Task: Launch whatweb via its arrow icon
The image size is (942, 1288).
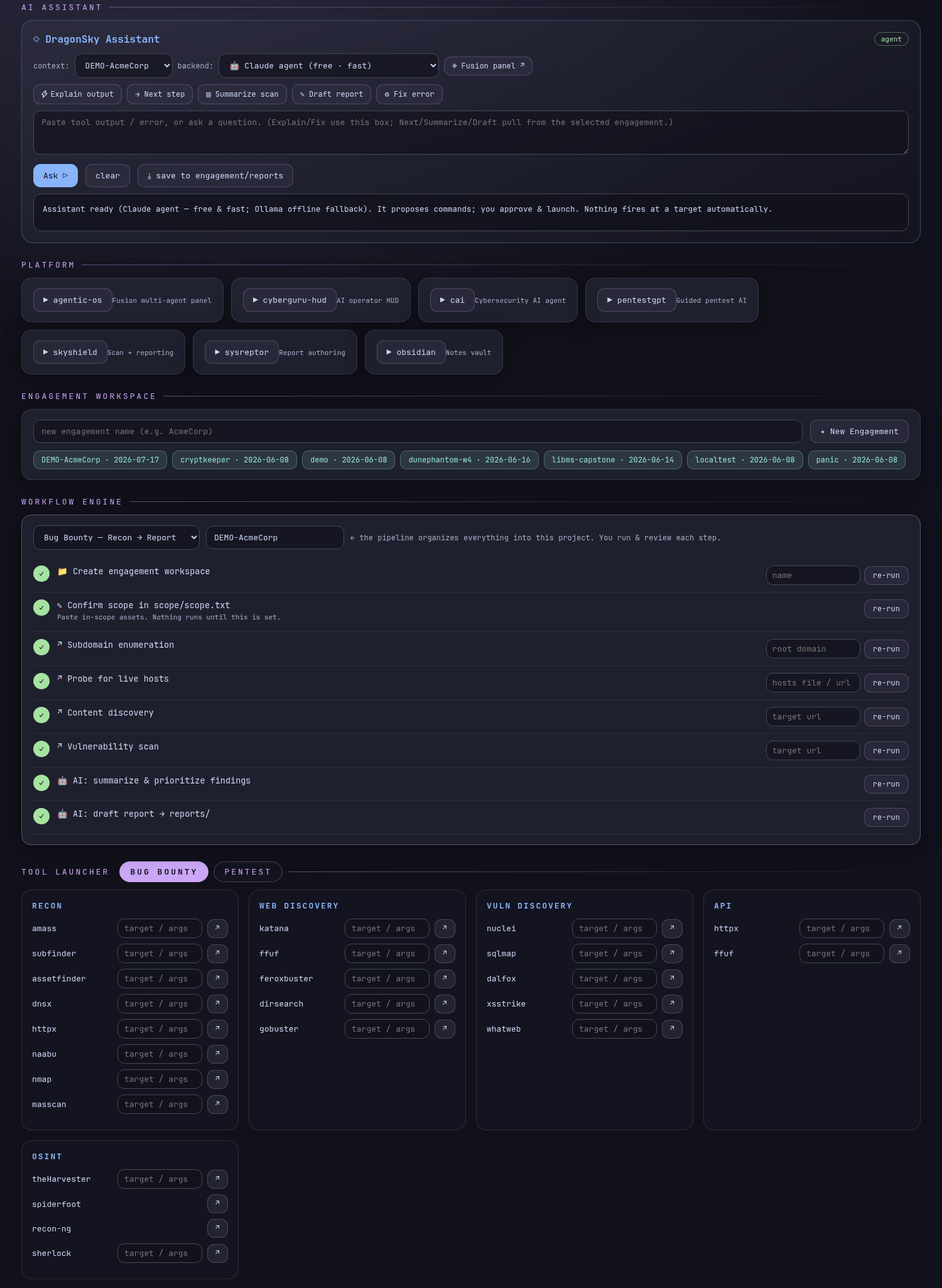Action: [672, 1029]
